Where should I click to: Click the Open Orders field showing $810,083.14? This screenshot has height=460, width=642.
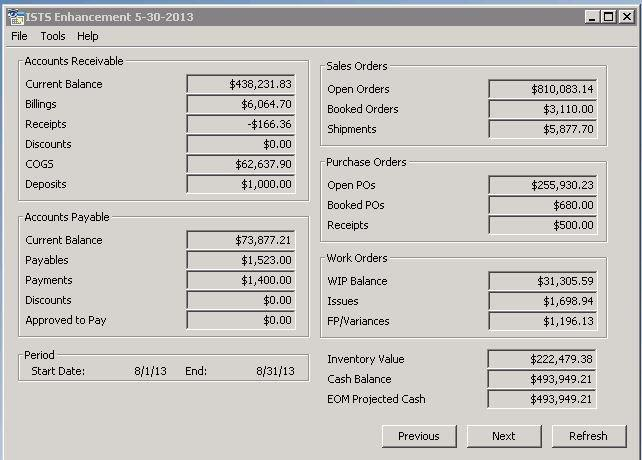click(x=543, y=89)
